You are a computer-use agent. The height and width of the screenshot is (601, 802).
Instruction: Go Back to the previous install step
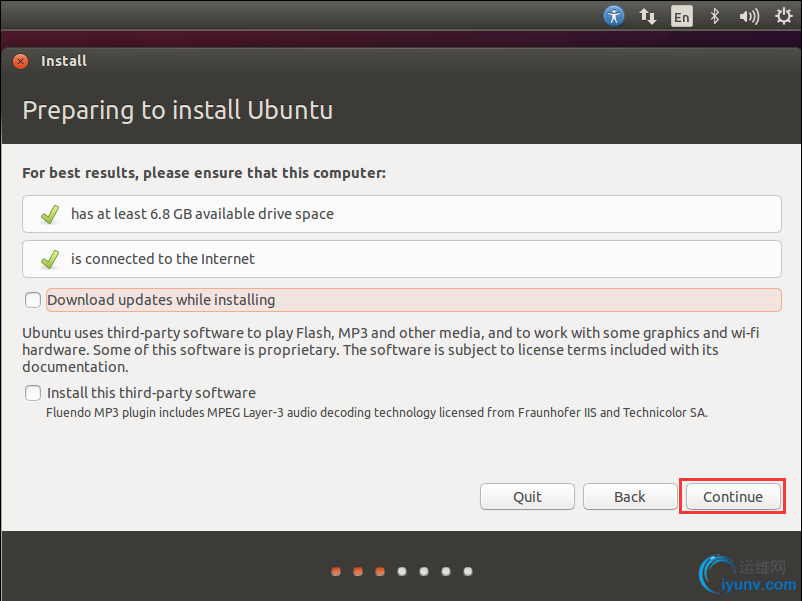coord(630,497)
